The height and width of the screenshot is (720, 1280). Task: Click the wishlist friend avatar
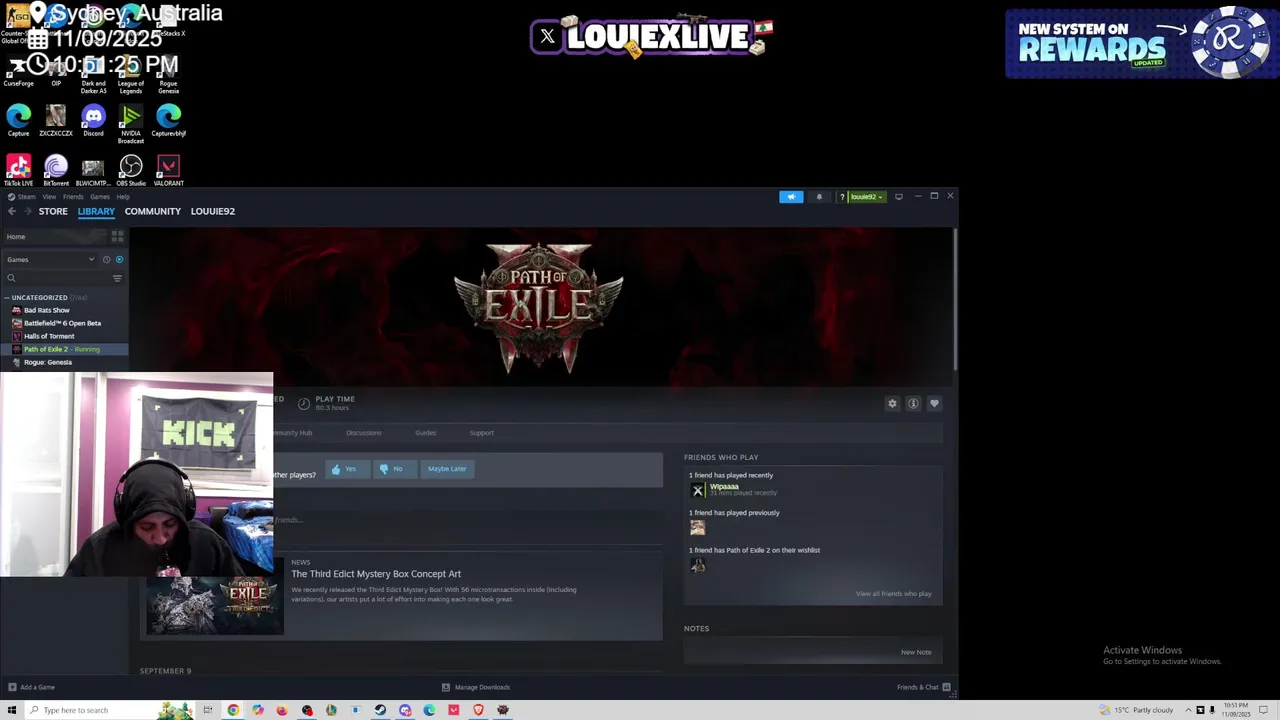697,565
